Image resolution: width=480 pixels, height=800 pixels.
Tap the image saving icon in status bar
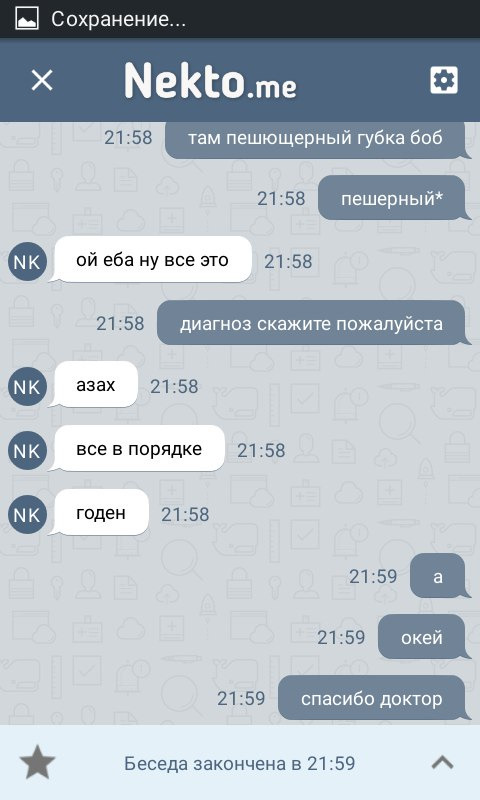pos(27,19)
